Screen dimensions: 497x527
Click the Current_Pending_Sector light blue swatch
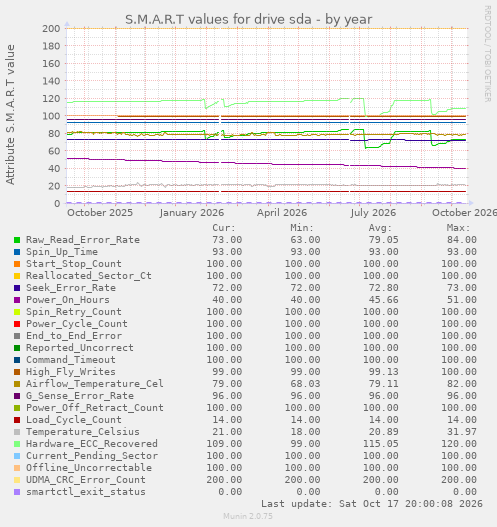point(17,456)
